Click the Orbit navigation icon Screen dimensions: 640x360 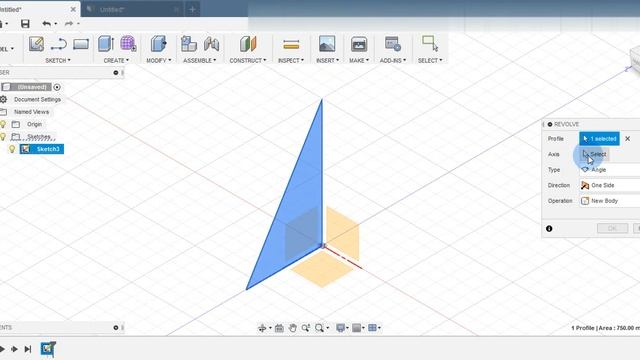(x=262, y=328)
